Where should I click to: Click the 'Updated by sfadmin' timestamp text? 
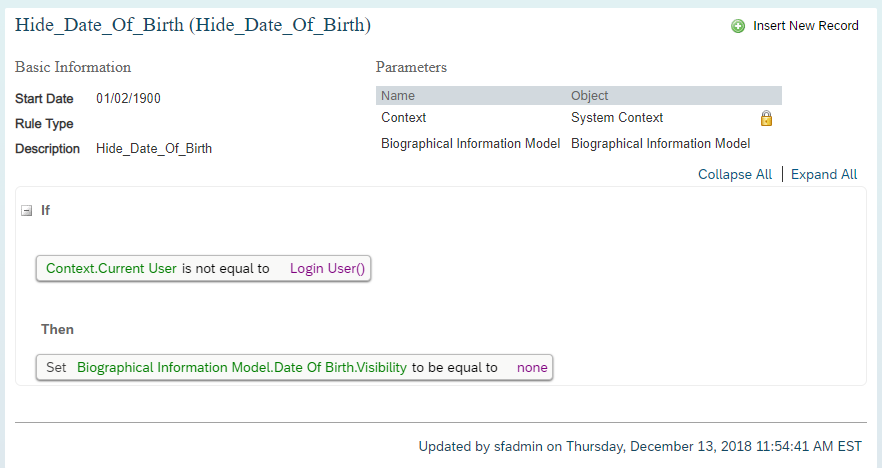pos(640,447)
